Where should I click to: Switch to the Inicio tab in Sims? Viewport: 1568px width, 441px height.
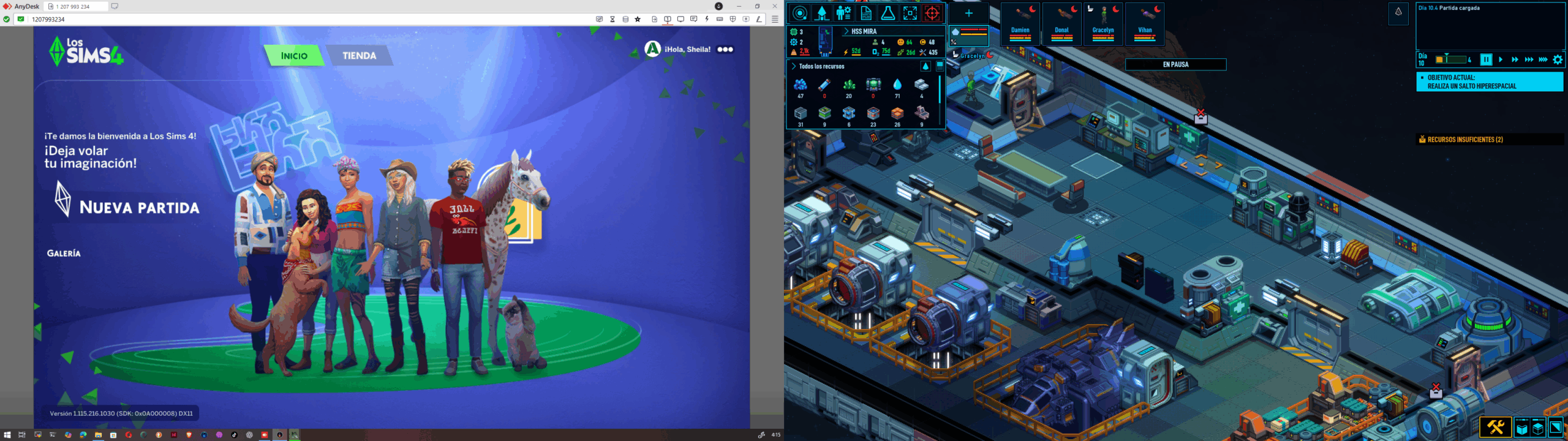pyautogui.click(x=294, y=56)
